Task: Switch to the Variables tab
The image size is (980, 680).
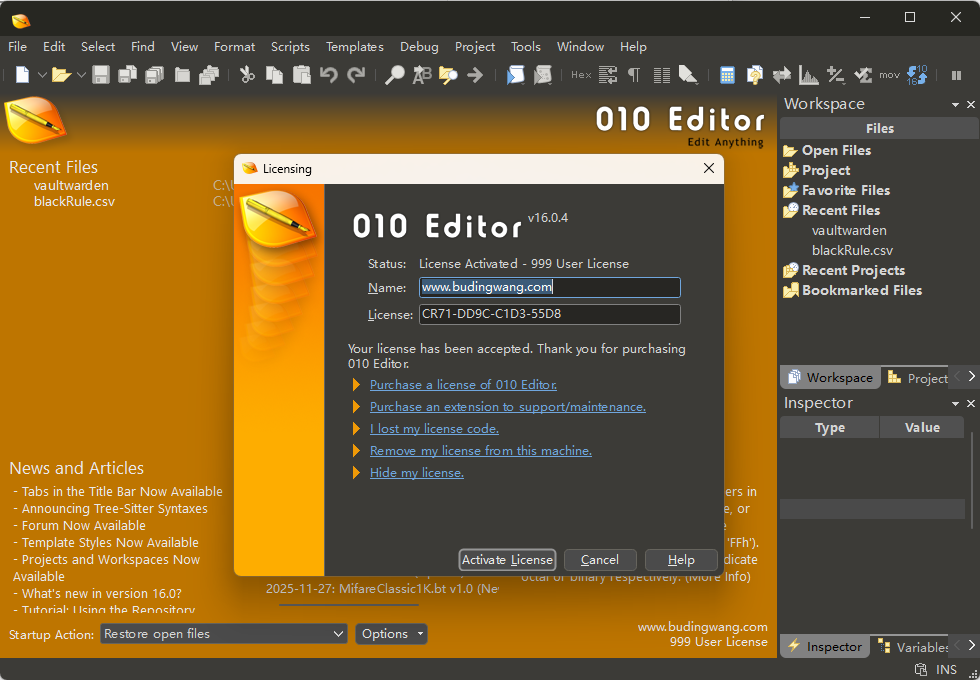Action: point(912,647)
